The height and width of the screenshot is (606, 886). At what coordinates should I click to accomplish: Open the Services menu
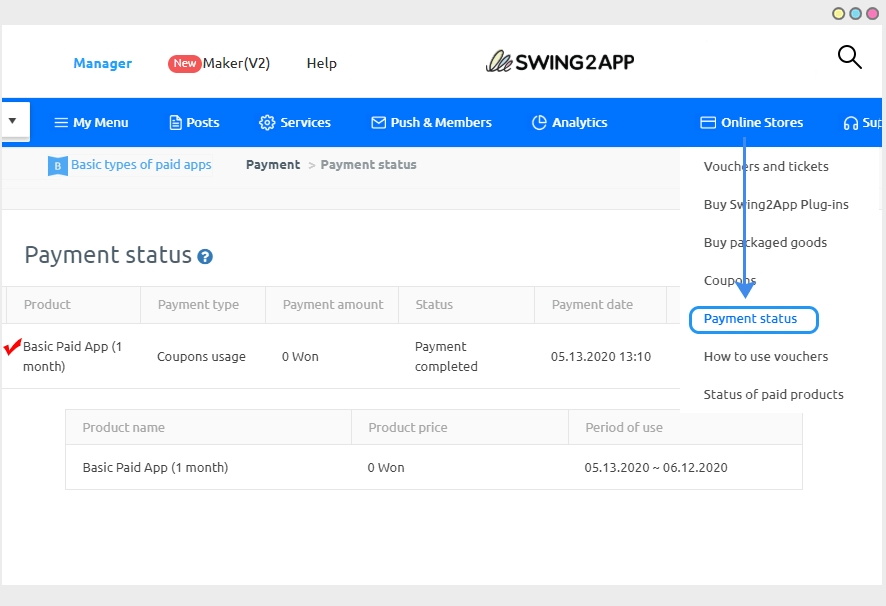pos(295,123)
